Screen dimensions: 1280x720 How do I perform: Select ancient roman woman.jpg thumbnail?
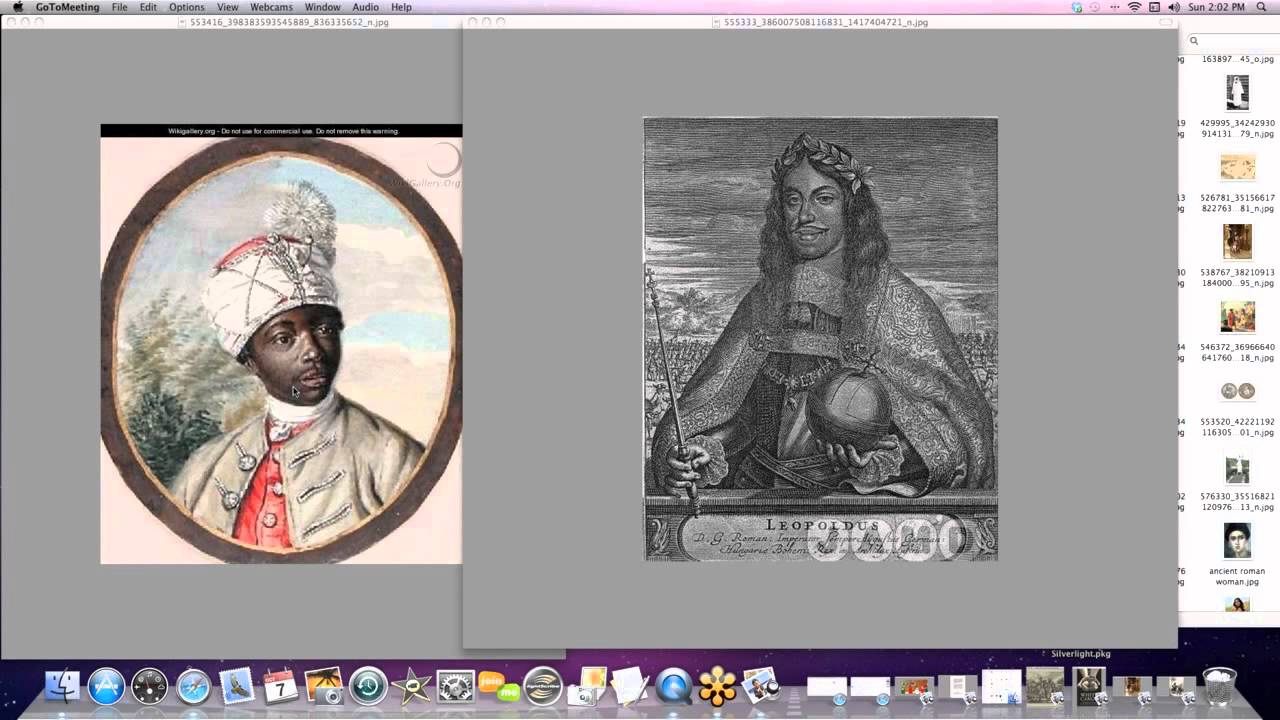(1238, 541)
